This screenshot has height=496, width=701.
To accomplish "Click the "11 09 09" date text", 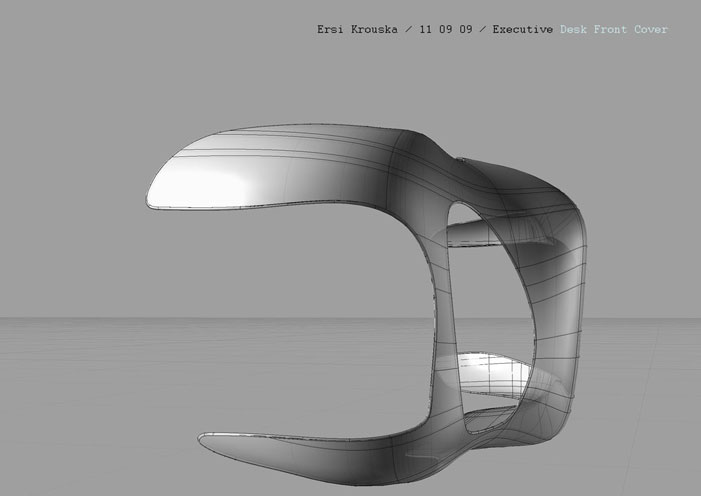I will point(446,30).
